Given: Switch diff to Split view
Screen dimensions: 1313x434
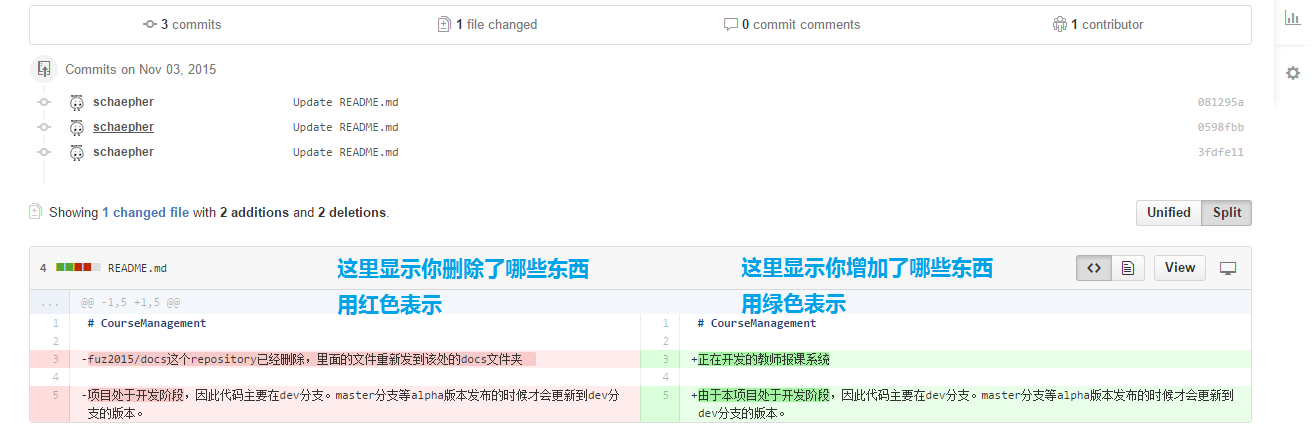Looking at the screenshot, I should [1227, 213].
